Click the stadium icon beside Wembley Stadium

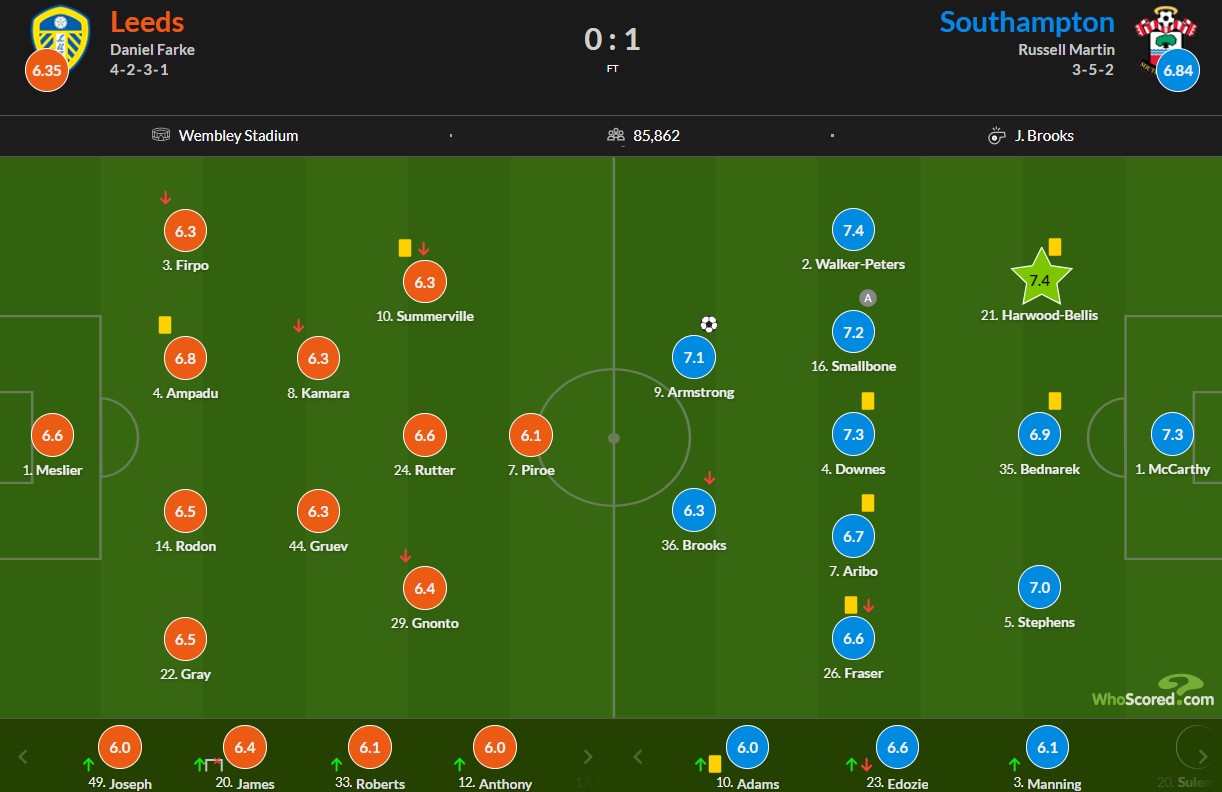tap(161, 135)
